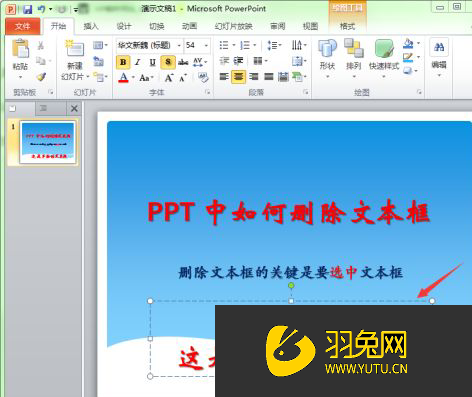Switch to the Format (格式) tab
Viewport: 472px width, 397px height.
[347, 26]
